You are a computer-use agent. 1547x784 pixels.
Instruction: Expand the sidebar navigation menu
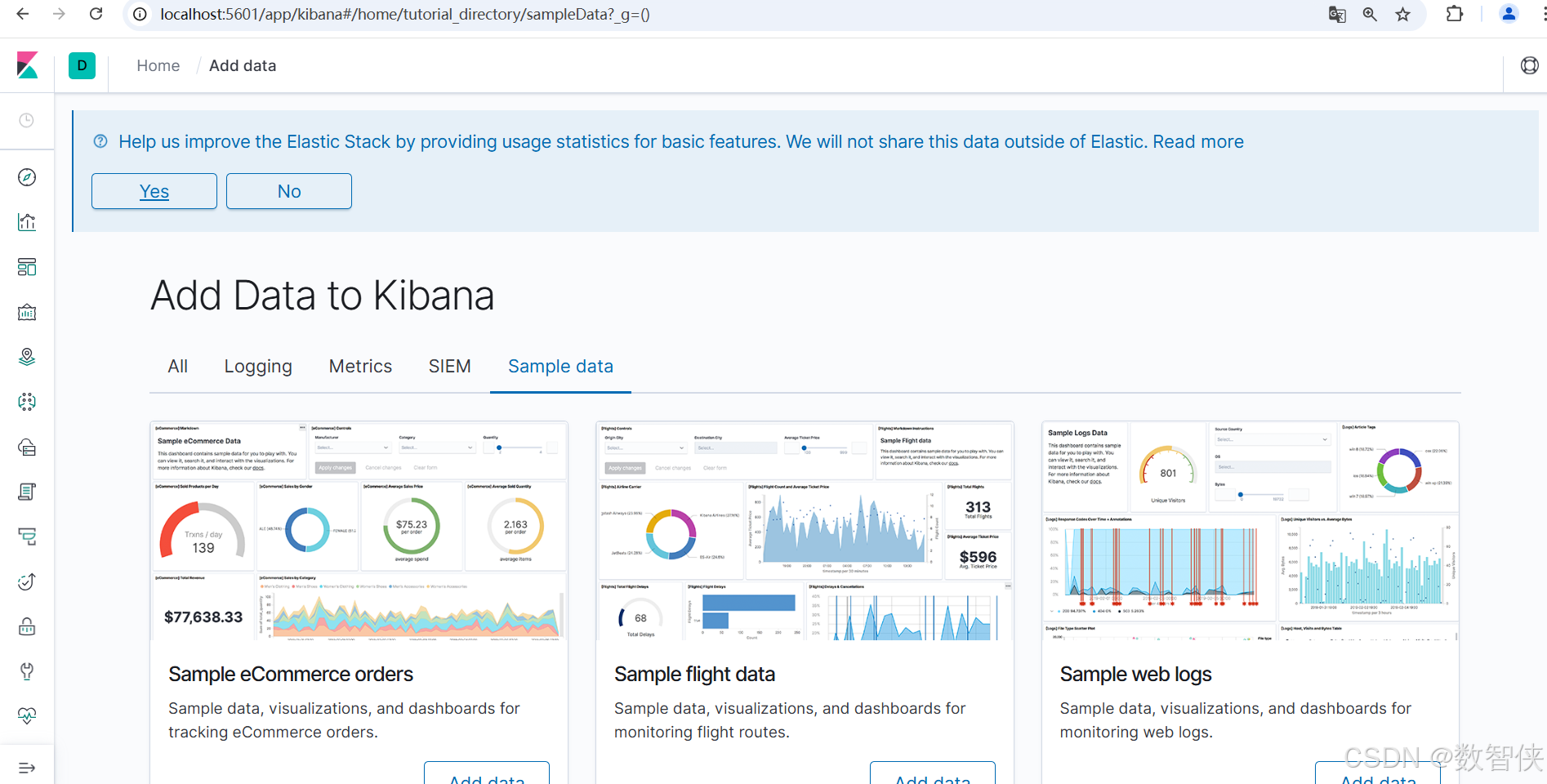click(27, 768)
